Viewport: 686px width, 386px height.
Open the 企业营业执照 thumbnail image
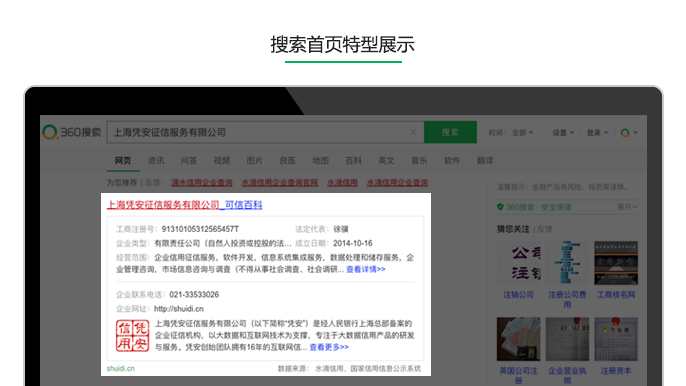(x=567, y=339)
